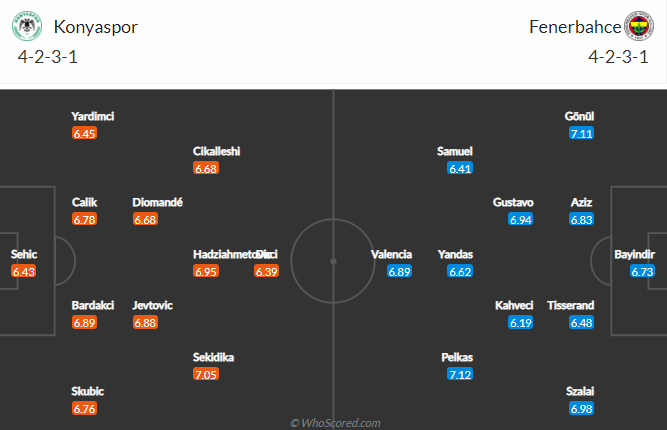Select Daci's 6.39 rating badge
The height and width of the screenshot is (430, 667).
pos(267,271)
